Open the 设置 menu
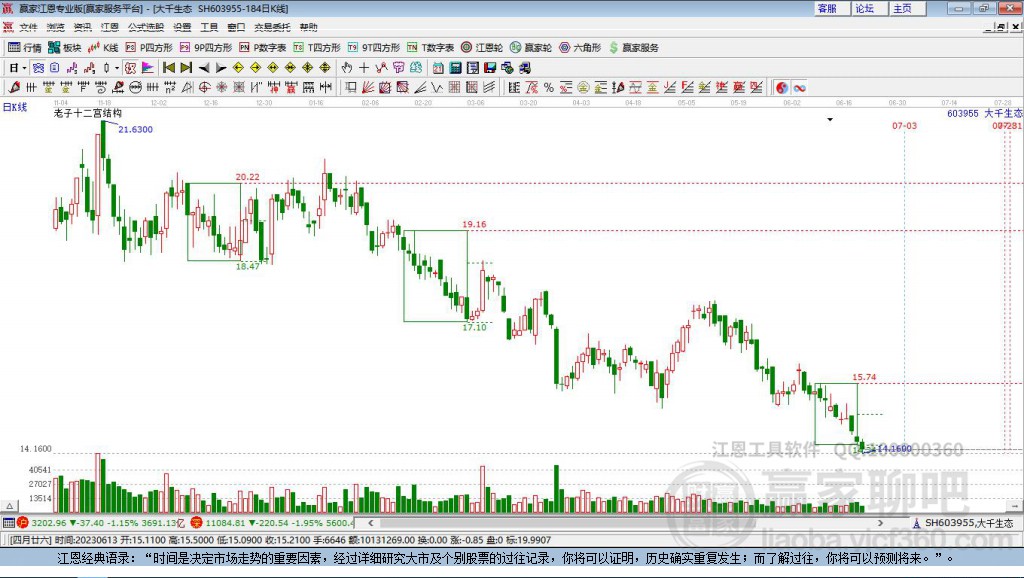Image resolution: width=1024 pixels, height=578 pixels. pyautogui.click(x=182, y=27)
